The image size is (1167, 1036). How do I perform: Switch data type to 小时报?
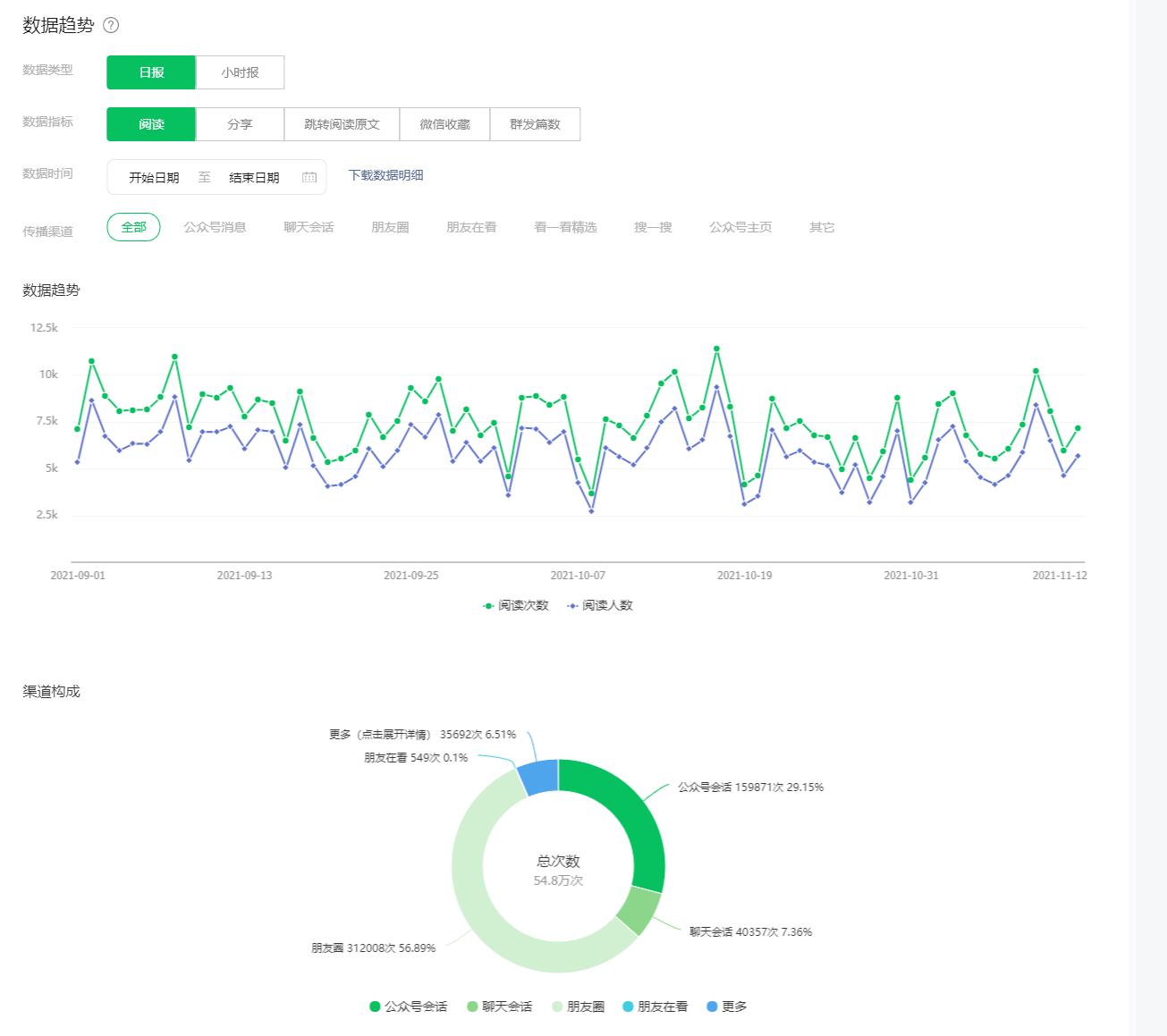click(240, 72)
